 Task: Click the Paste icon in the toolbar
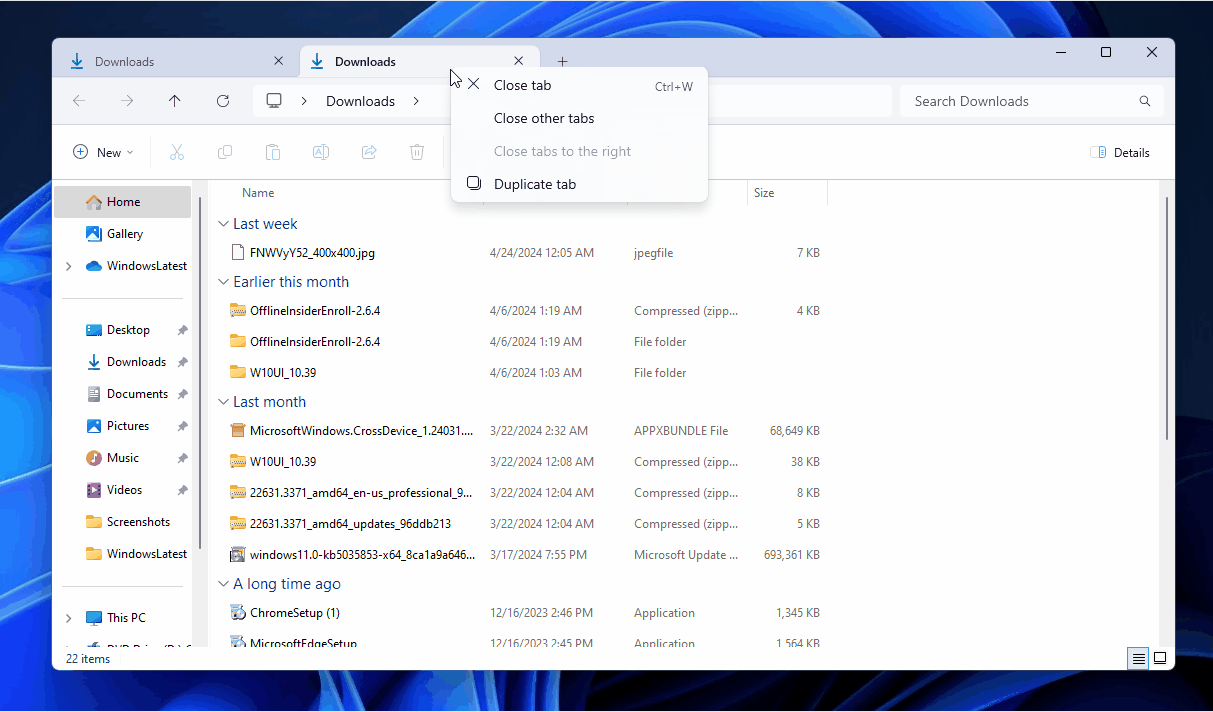point(272,152)
